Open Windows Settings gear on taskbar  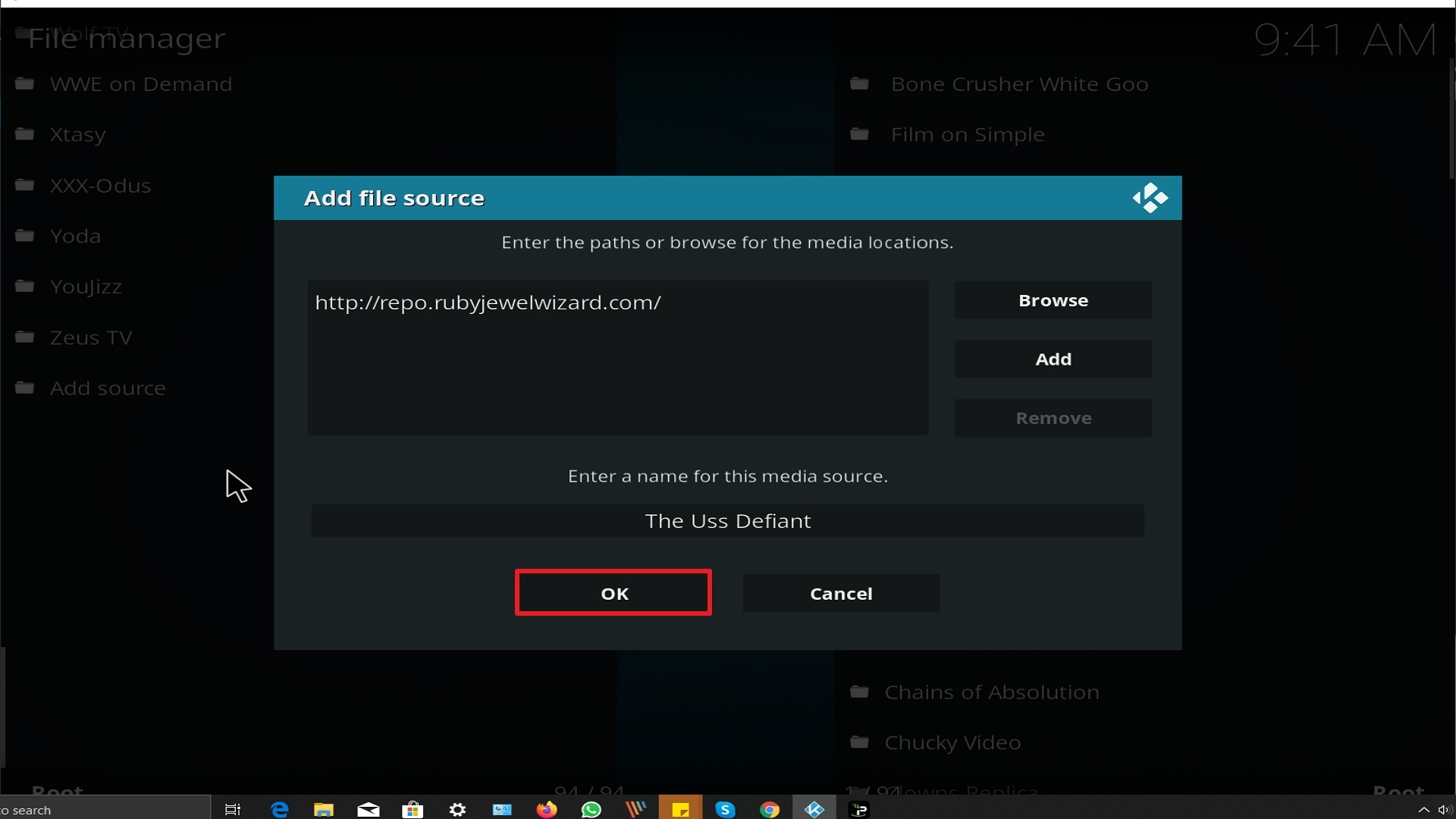457,809
